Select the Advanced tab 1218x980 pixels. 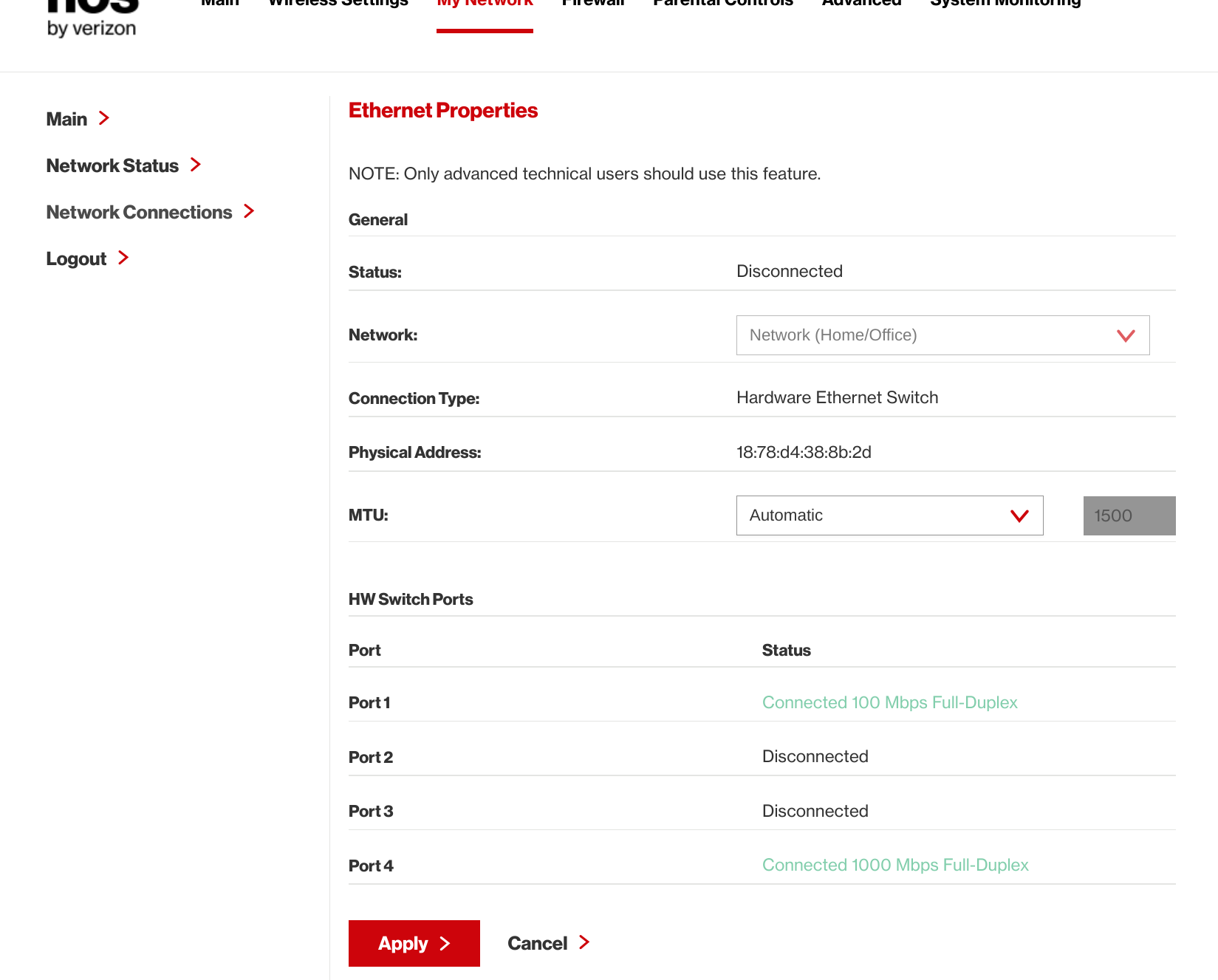pyautogui.click(x=861, y=4)
